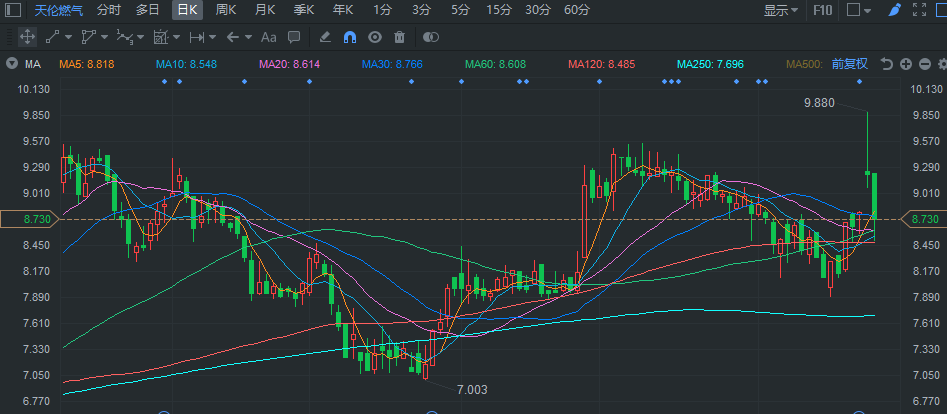Toggle the left sidebar panel icon

point(13,10)
